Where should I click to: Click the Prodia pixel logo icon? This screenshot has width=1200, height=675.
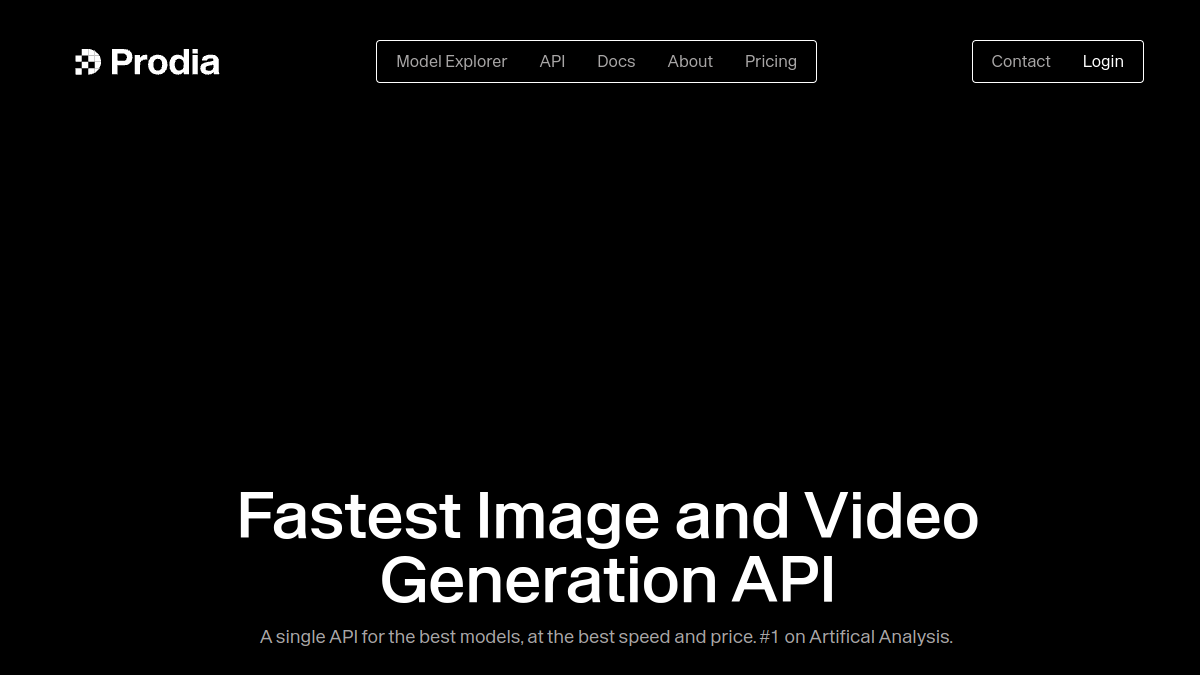point(88,62)
